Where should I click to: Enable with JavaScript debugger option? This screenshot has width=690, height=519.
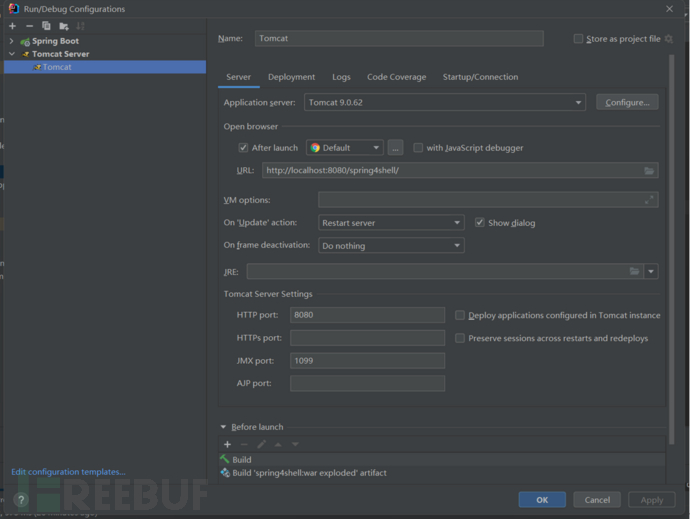[x=418, y=148]
